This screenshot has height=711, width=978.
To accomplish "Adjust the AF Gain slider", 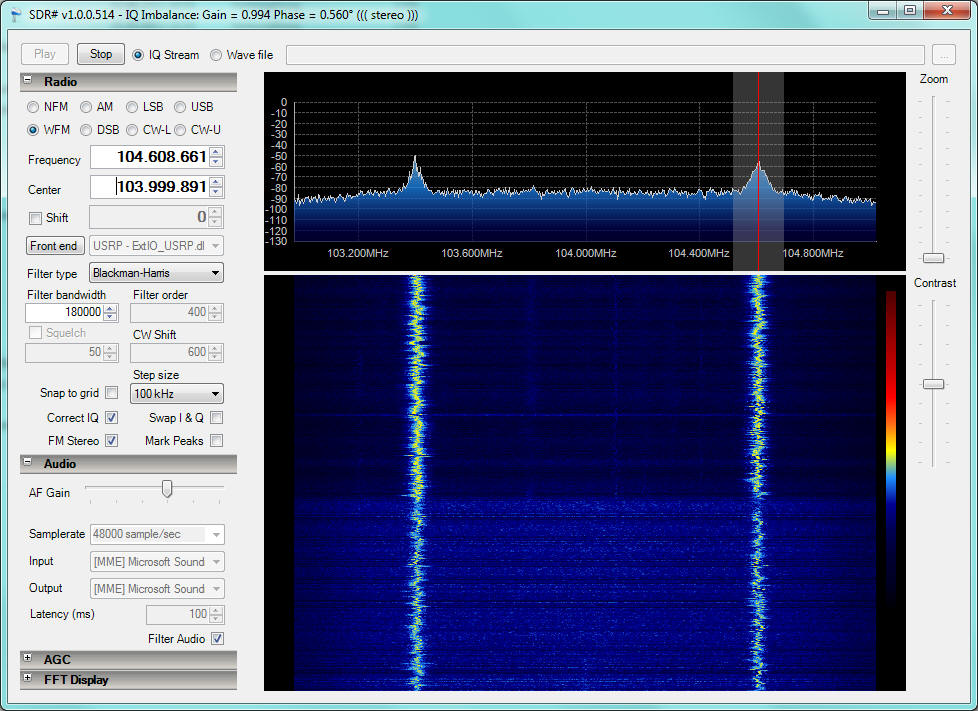I will pyautogui.click(x=167, y=488).
